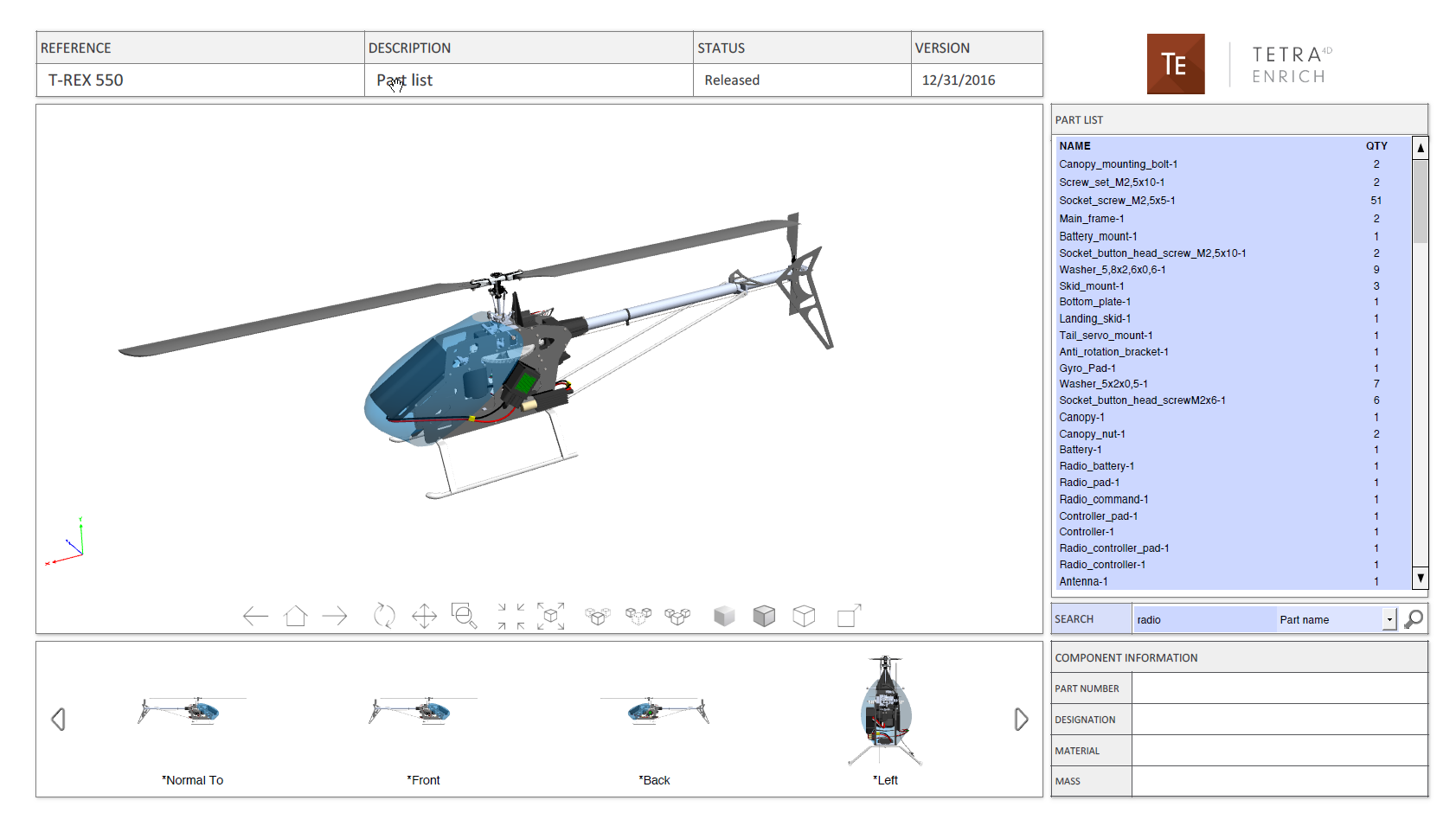Select Radio_command-1 part
The width and height of the screenshot is (1456, 813).
click(1232, 500)
